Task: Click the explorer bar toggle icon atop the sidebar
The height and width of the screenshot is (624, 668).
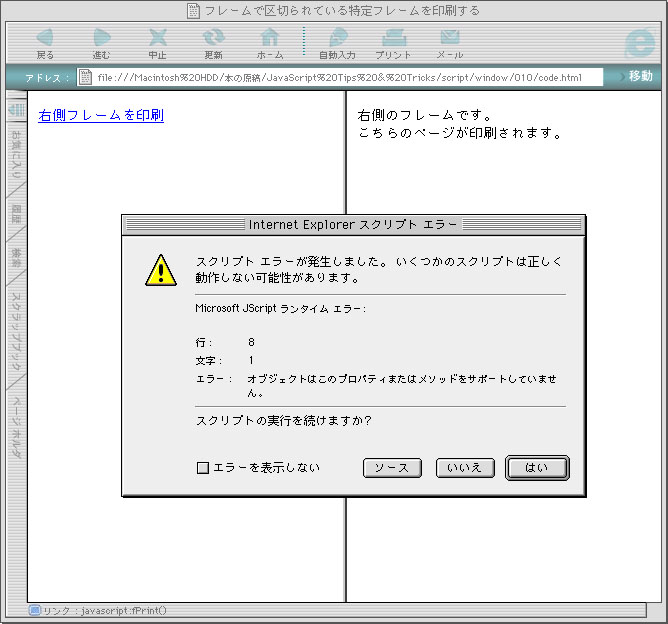Action: pyautogui.click(x=17, y=110)
